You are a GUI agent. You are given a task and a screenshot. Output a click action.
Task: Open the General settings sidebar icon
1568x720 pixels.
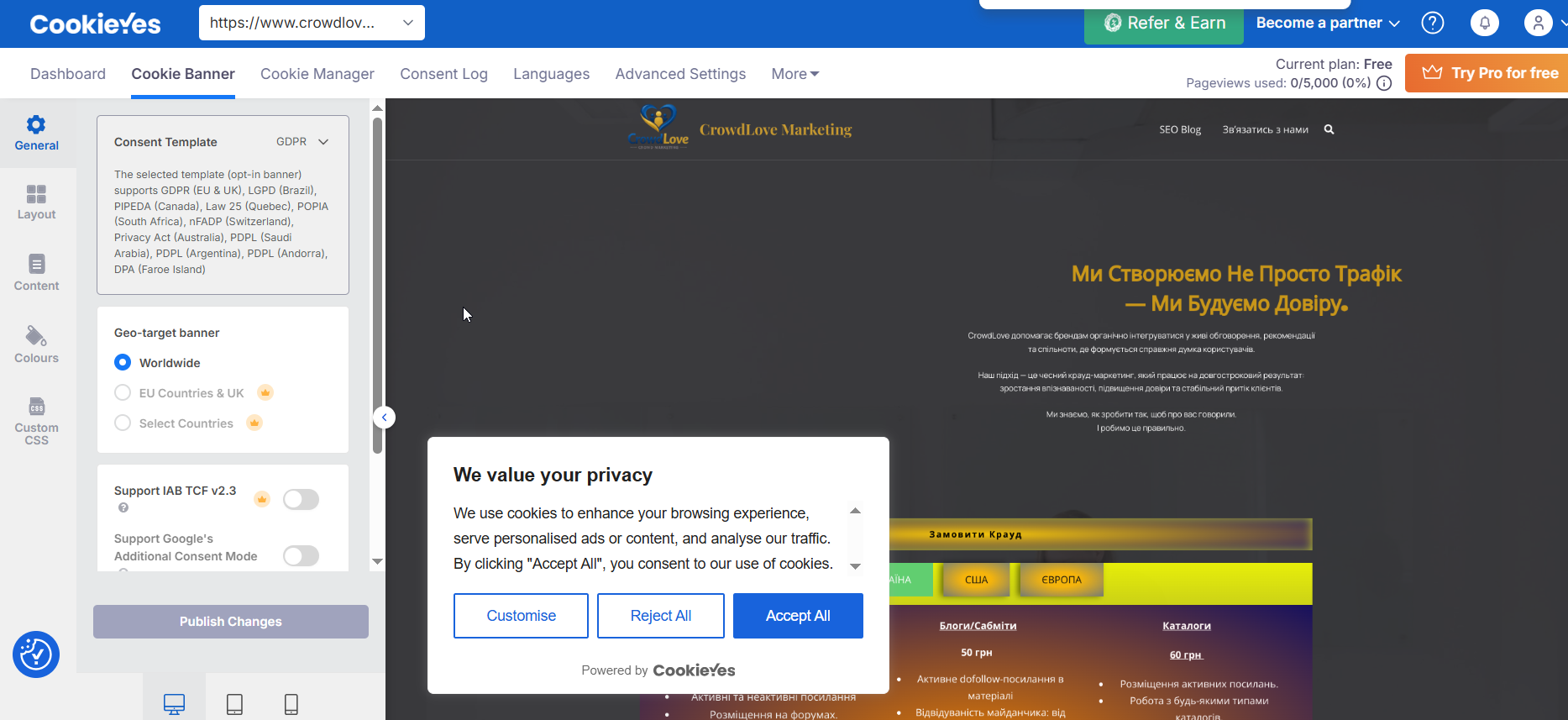coord(36,133)
